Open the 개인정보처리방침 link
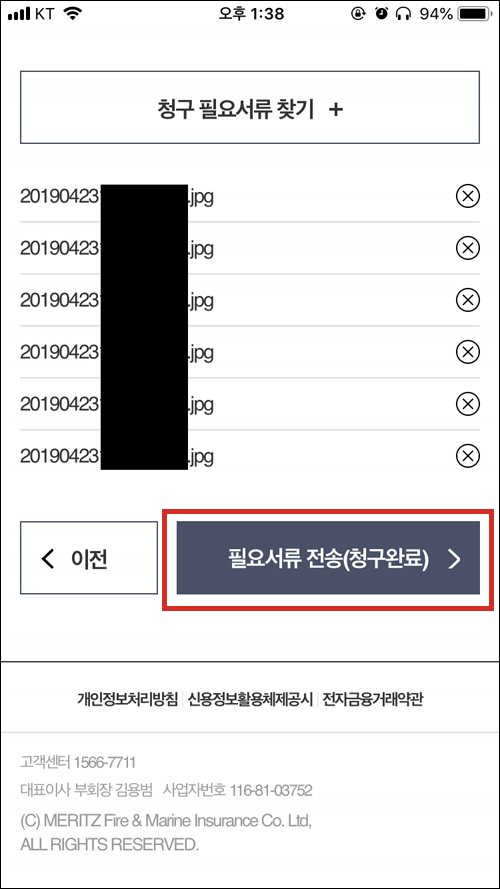This screenshot has width=500, height=889. tap(128, 699)
